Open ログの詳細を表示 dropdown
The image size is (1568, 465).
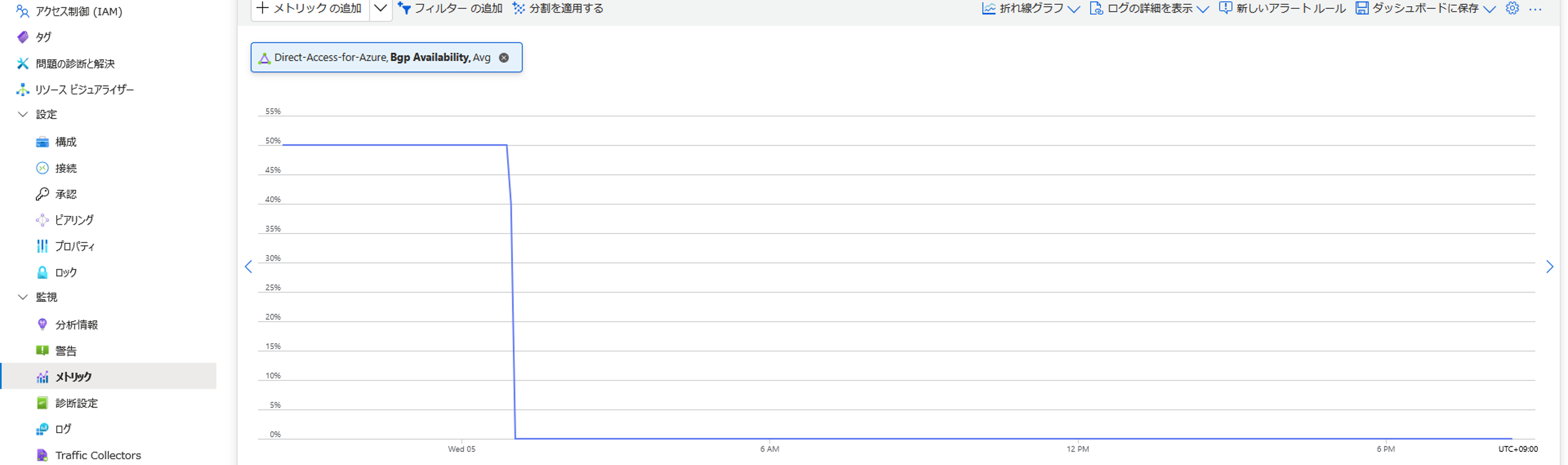(x=1149, y=8)
